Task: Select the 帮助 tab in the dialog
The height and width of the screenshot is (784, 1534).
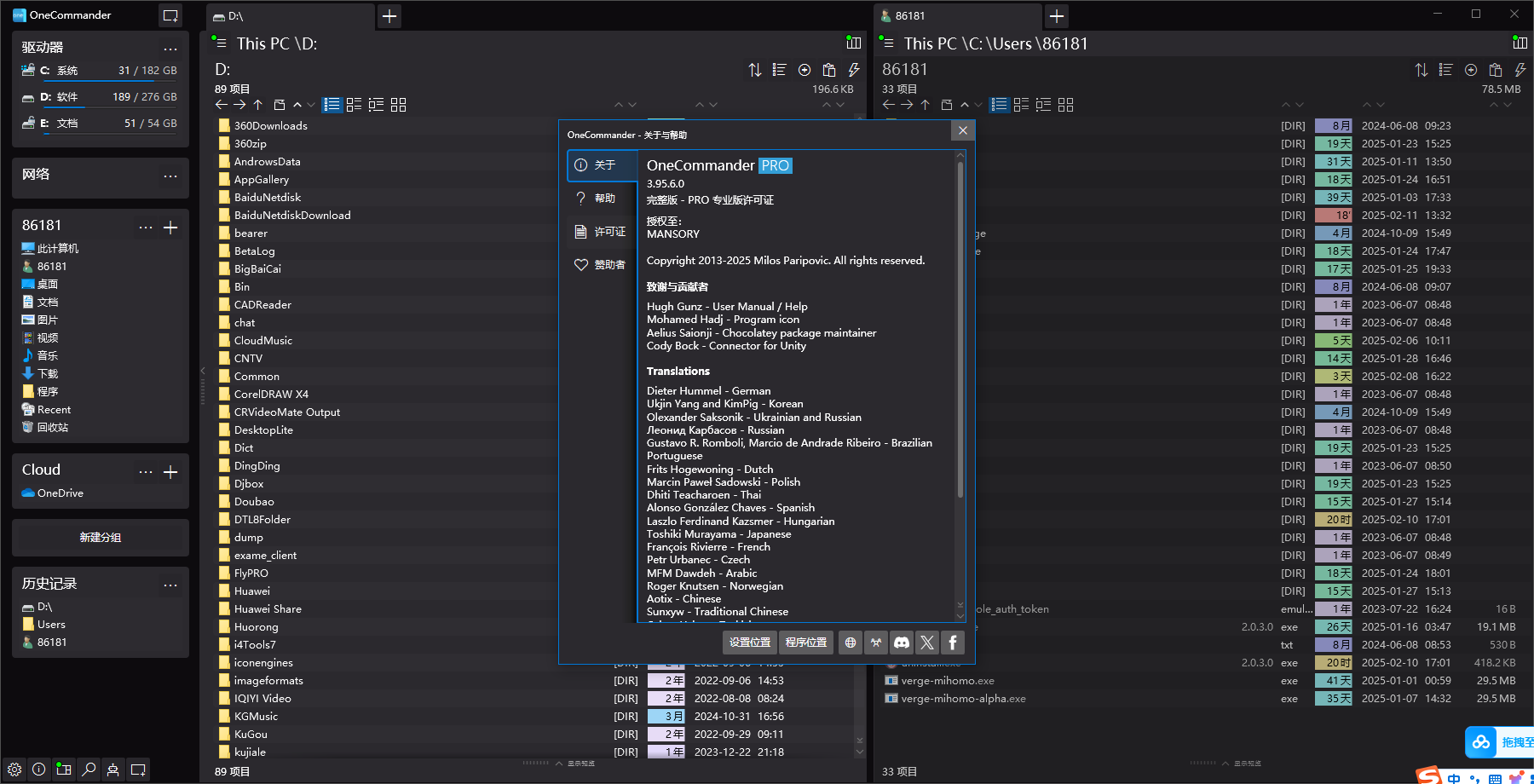Action: tap(603, 199)
